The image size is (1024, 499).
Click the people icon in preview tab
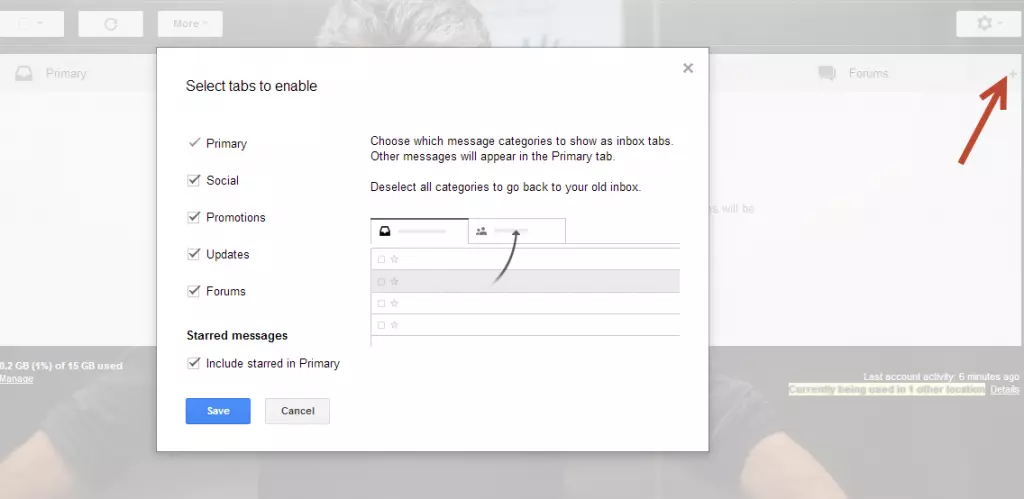click(x=481, y=231)
